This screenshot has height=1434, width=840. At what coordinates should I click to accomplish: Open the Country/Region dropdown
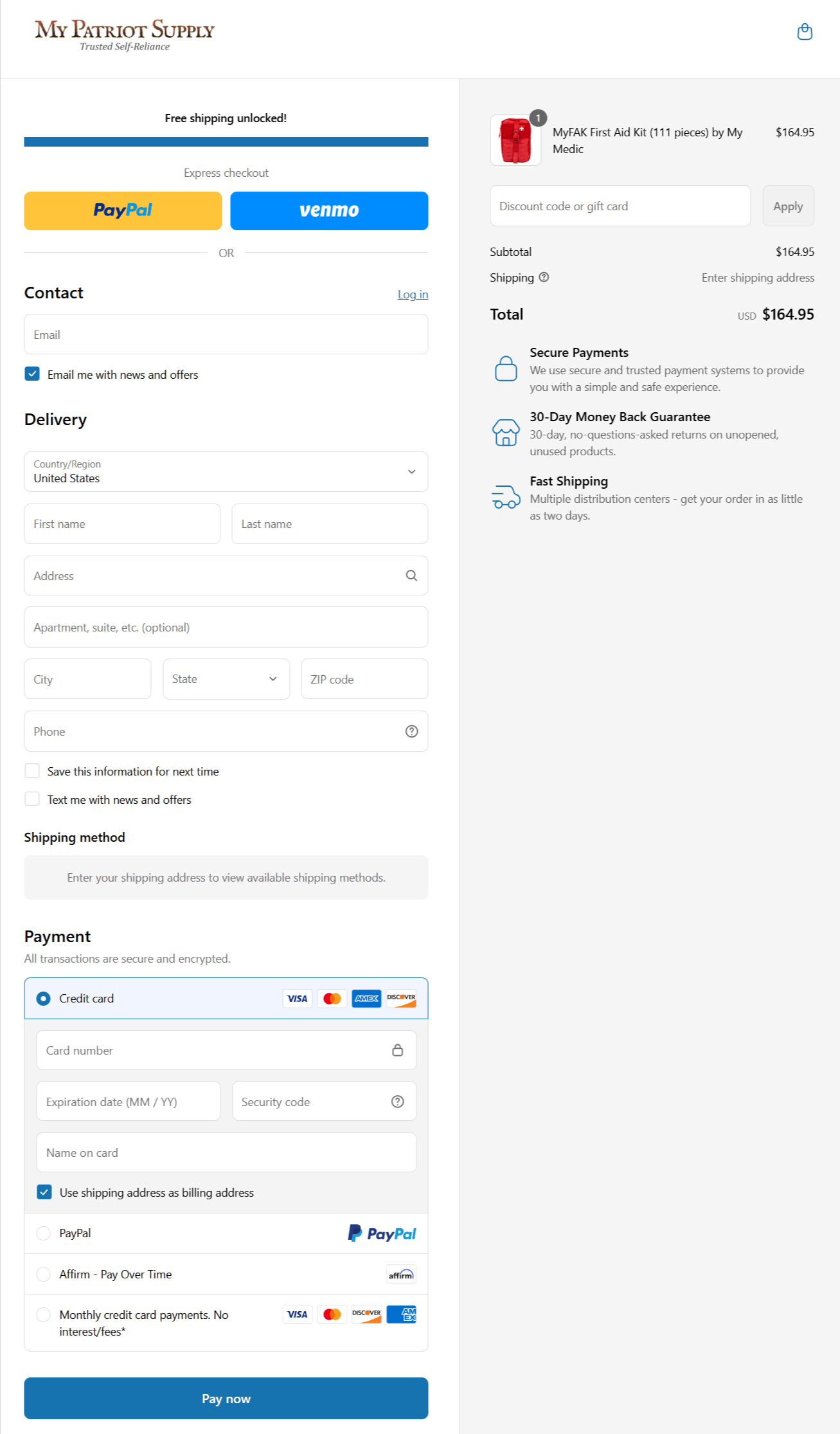226,471
